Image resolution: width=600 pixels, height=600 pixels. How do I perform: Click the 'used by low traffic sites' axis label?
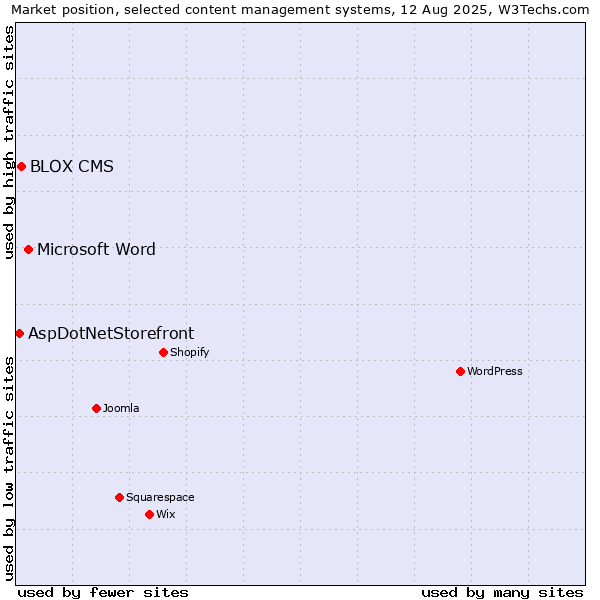pyautogui.click(x=8, y=469)
